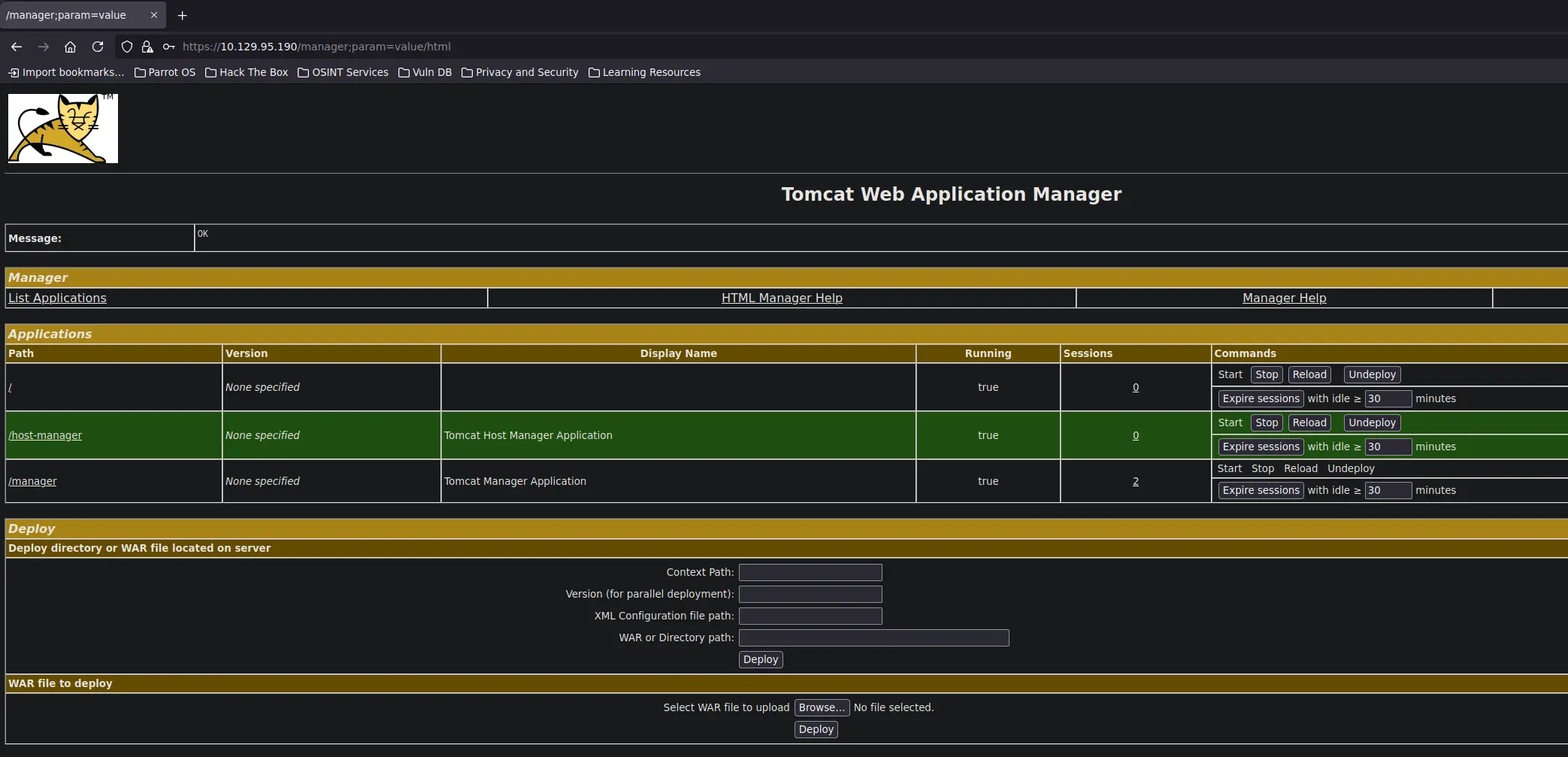Open the /manager application link
This screenshot has width=1568, height=757.
pyautogui.click(x=32, y=481)
